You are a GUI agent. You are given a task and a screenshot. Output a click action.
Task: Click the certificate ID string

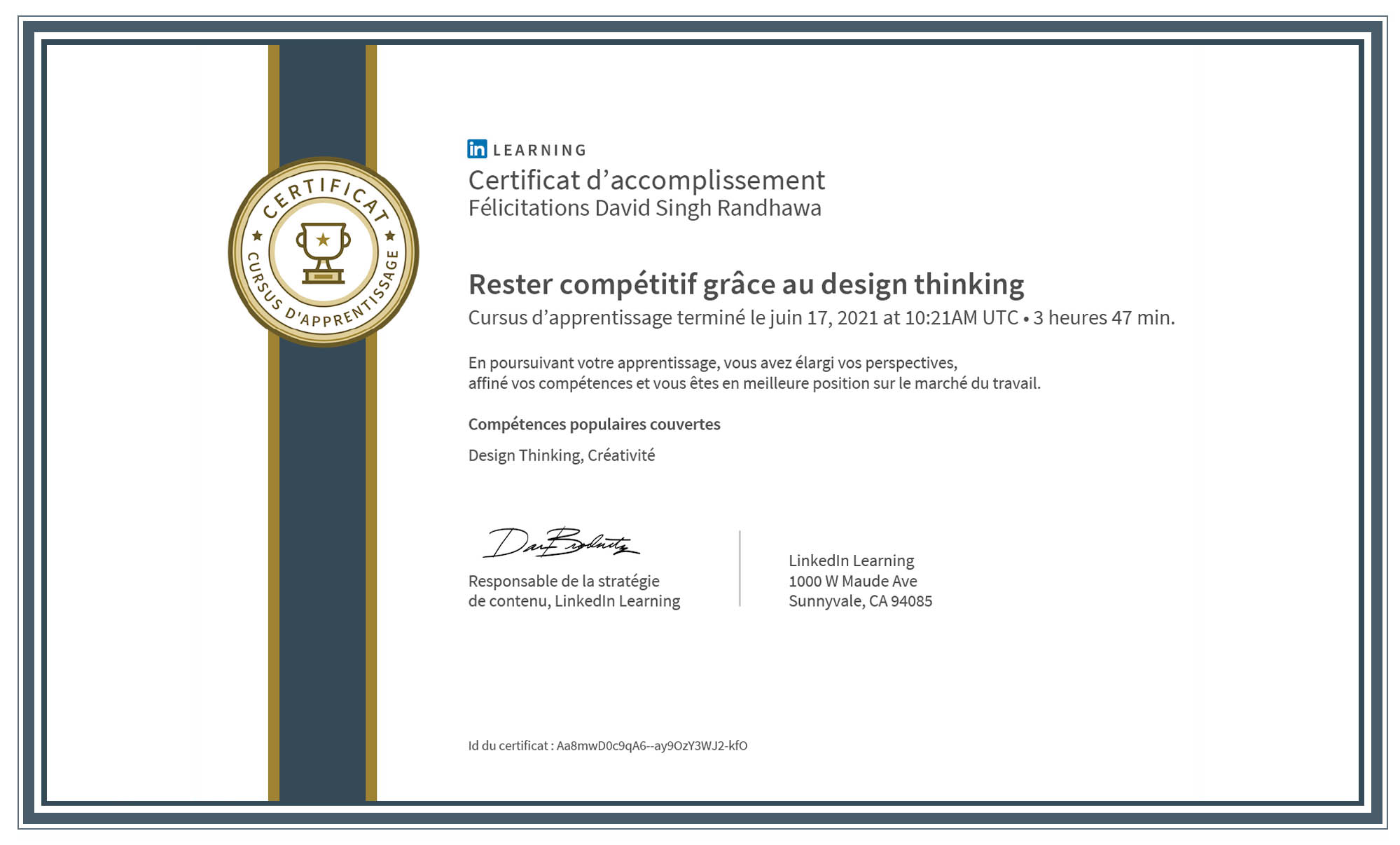coord(651,746)
